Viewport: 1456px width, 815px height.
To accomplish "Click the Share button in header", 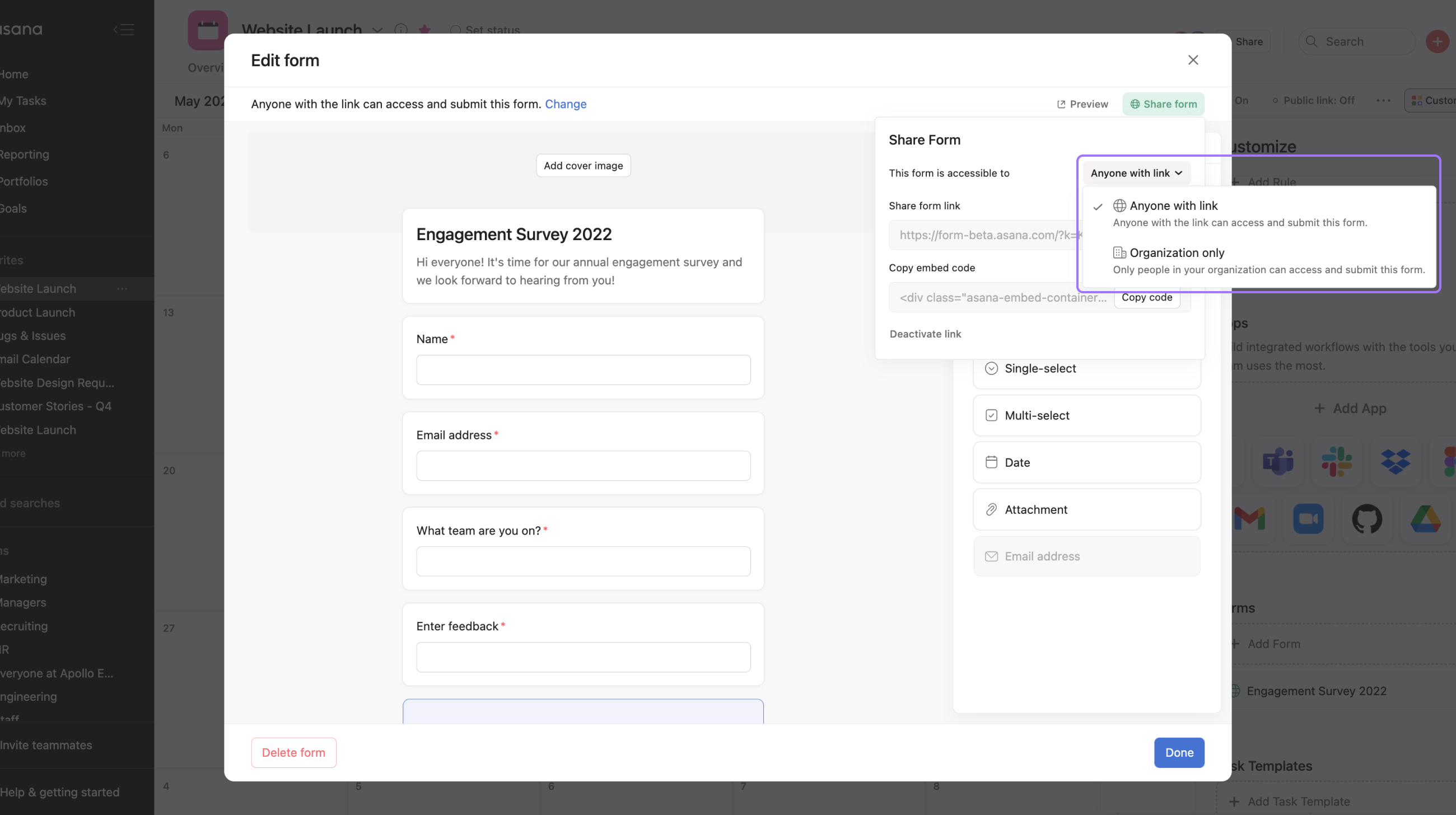I will [1248, 41].
